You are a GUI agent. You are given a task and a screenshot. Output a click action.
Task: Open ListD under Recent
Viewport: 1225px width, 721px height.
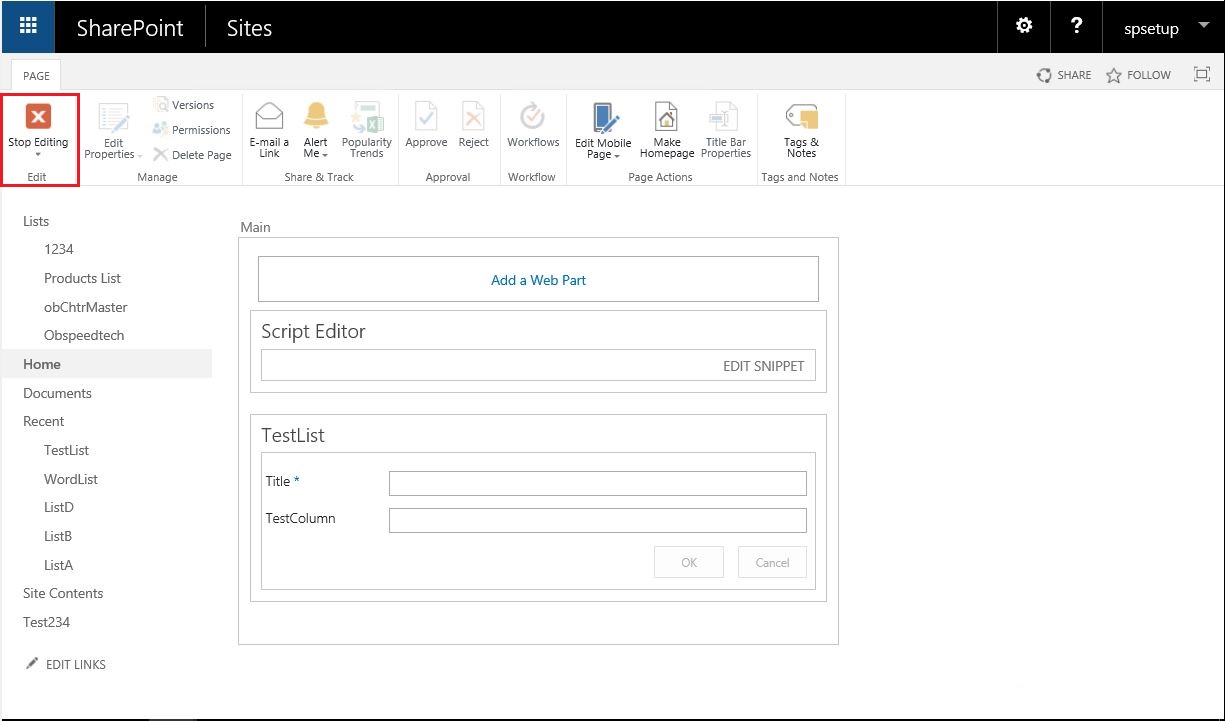59,507
